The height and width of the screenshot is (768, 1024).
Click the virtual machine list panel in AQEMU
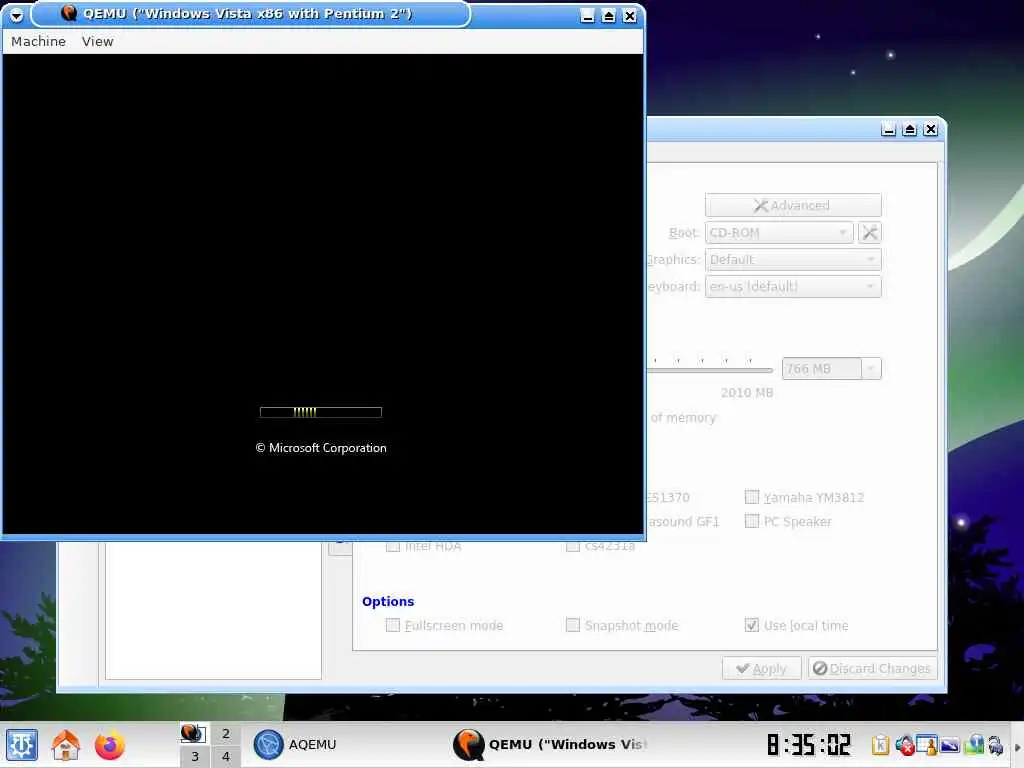(x=213, y=610)
